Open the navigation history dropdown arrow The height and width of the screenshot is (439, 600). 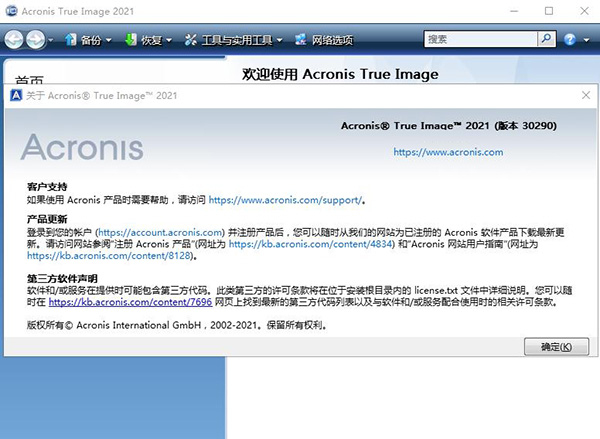click(51, 40)
